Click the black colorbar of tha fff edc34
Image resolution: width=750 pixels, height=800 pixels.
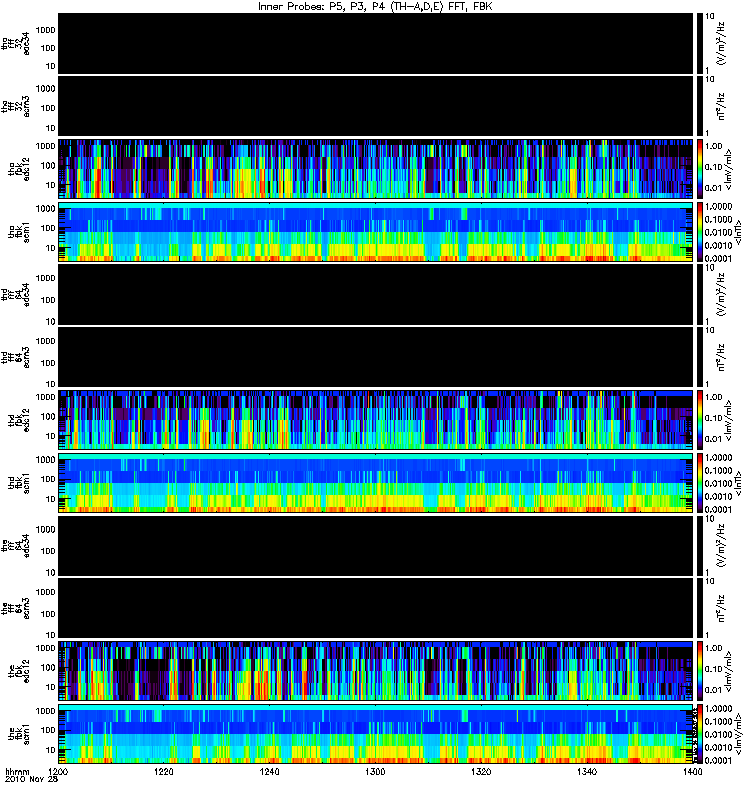700,43
